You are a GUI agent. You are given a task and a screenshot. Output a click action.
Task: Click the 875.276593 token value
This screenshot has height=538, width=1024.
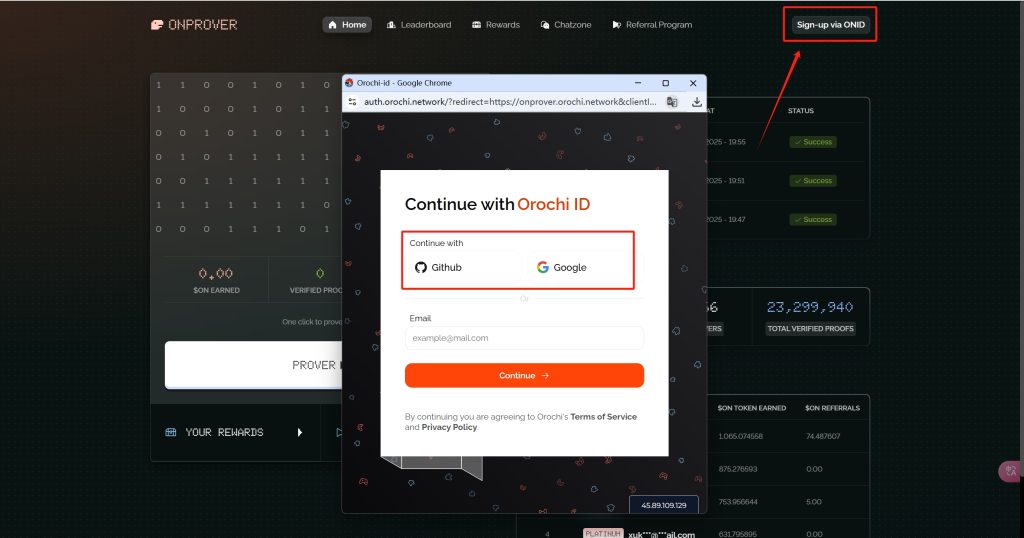(x=738, y=469)
